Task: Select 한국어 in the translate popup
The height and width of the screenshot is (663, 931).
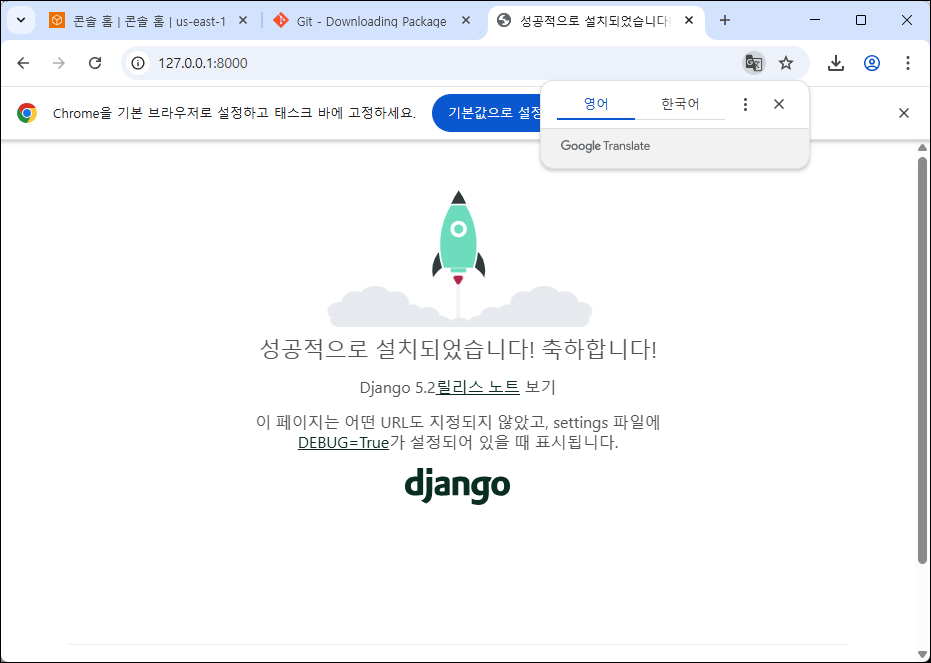Action: [680, 104]
